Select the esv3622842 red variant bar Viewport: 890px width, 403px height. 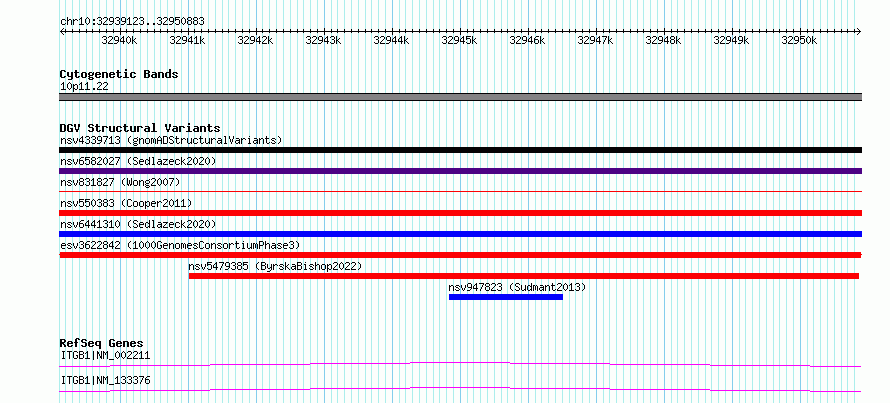coord(460,255)
